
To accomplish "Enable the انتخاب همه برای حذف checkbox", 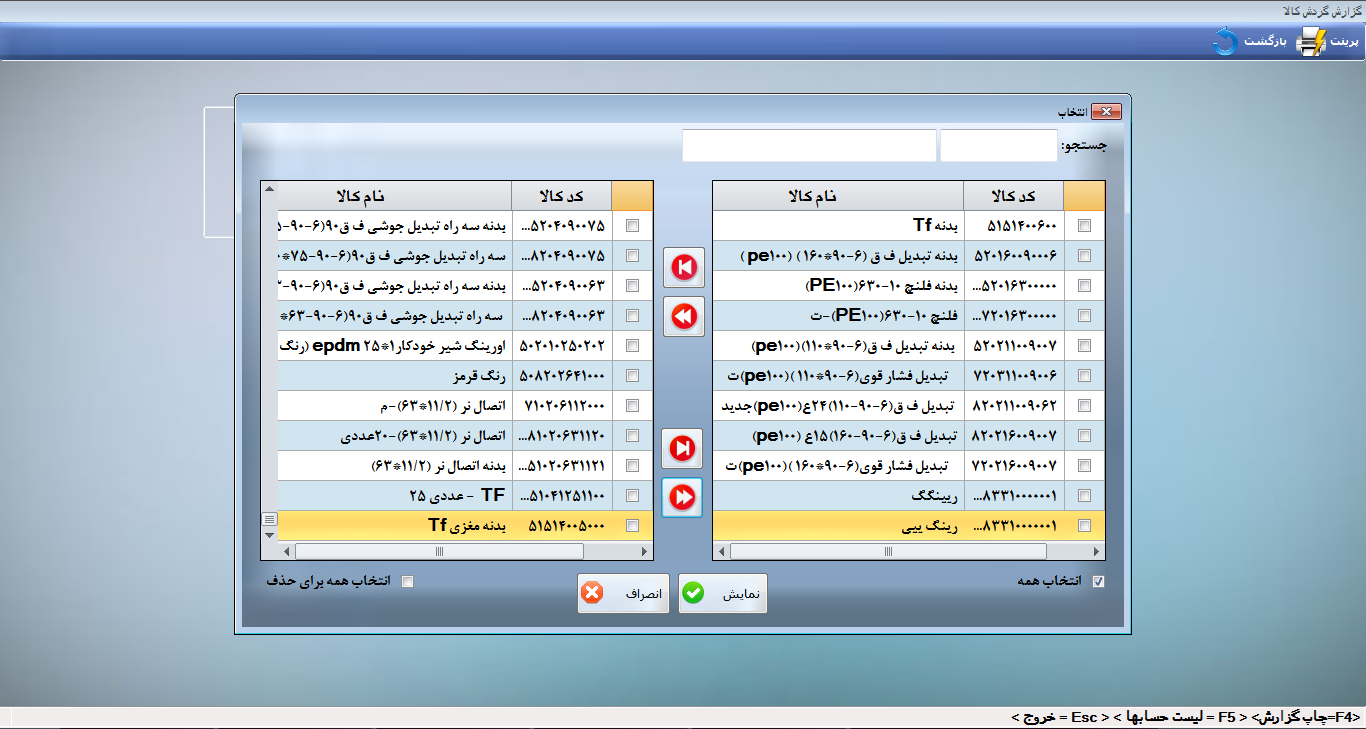I will [x=407, y=582].
